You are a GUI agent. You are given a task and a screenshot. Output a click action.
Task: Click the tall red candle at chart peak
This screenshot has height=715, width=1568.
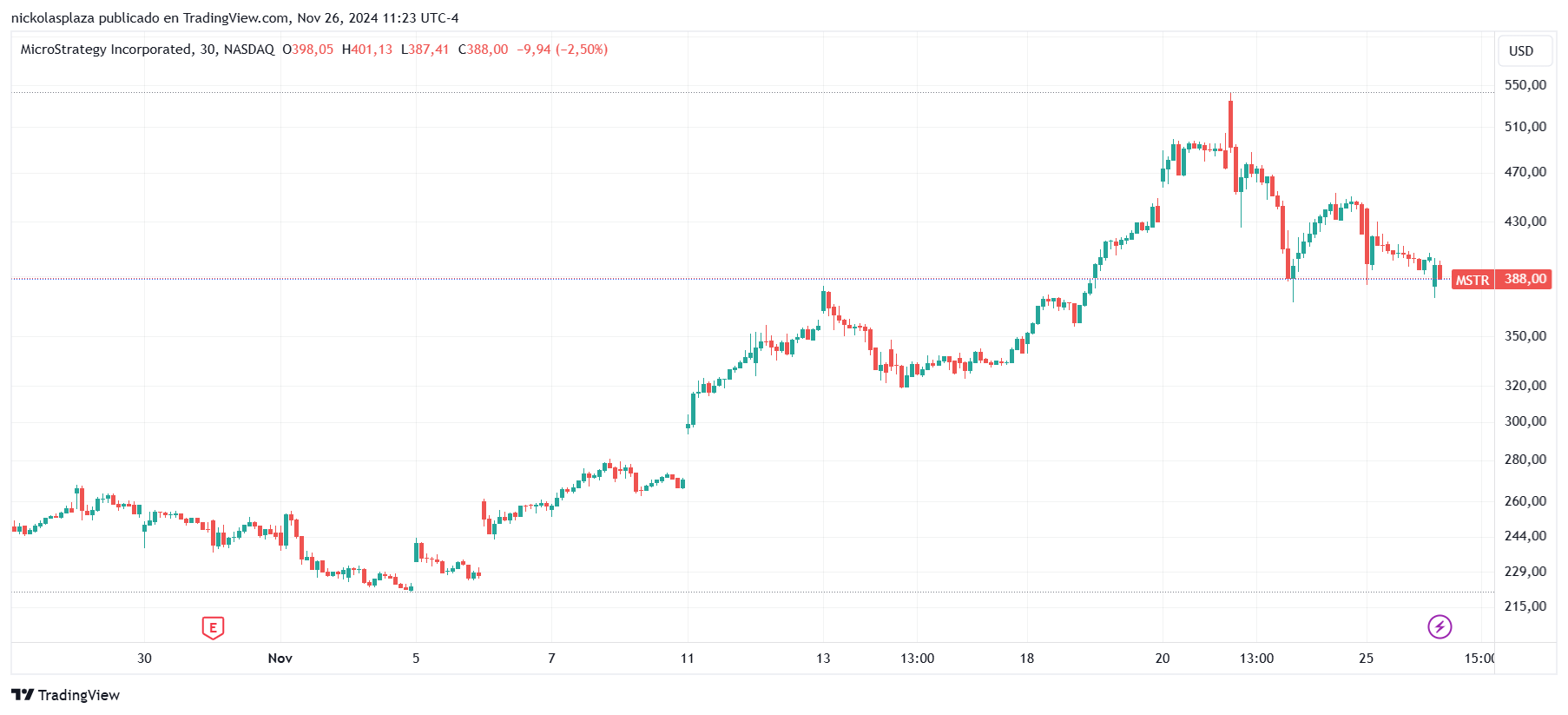[x=1230, y=123]
